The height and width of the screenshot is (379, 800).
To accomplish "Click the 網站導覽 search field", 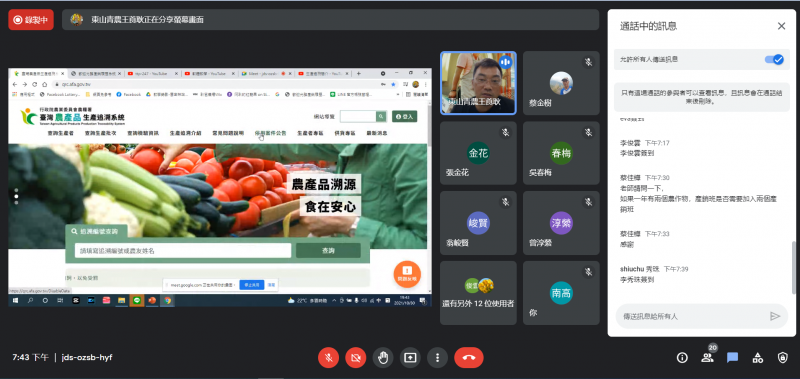I will 358,117.
